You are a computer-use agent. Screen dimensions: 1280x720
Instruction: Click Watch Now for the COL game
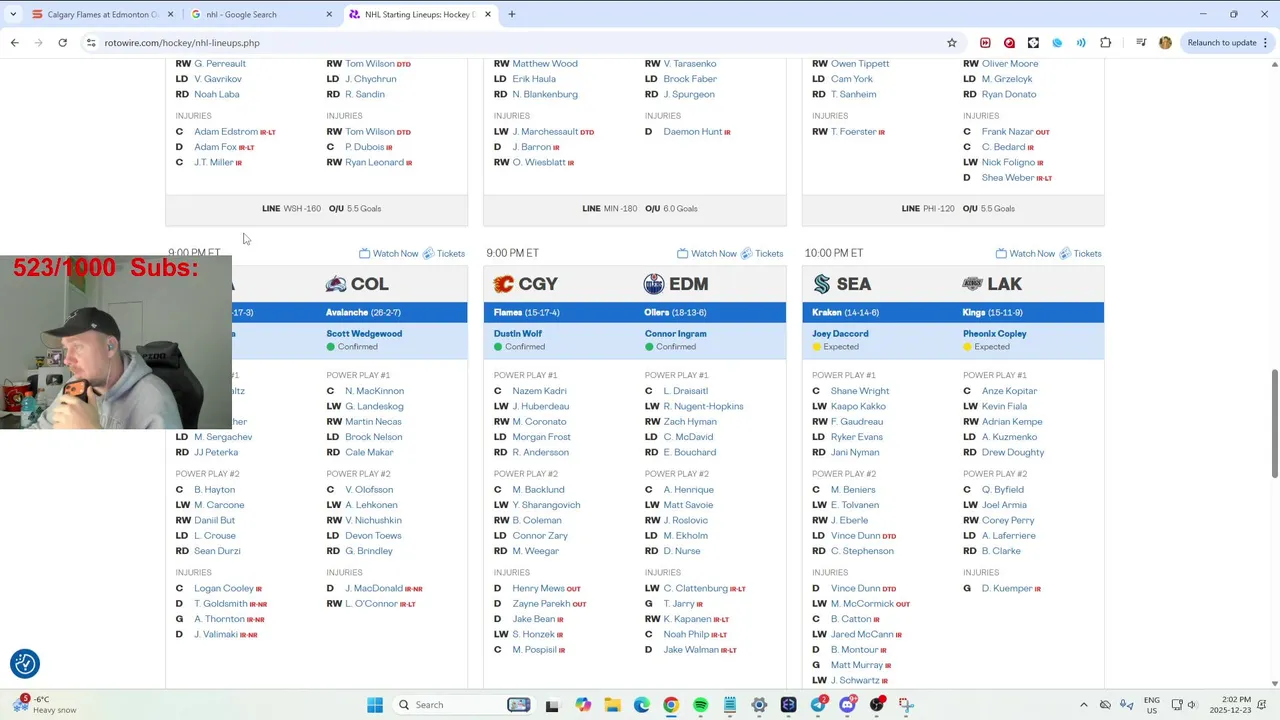389,253
